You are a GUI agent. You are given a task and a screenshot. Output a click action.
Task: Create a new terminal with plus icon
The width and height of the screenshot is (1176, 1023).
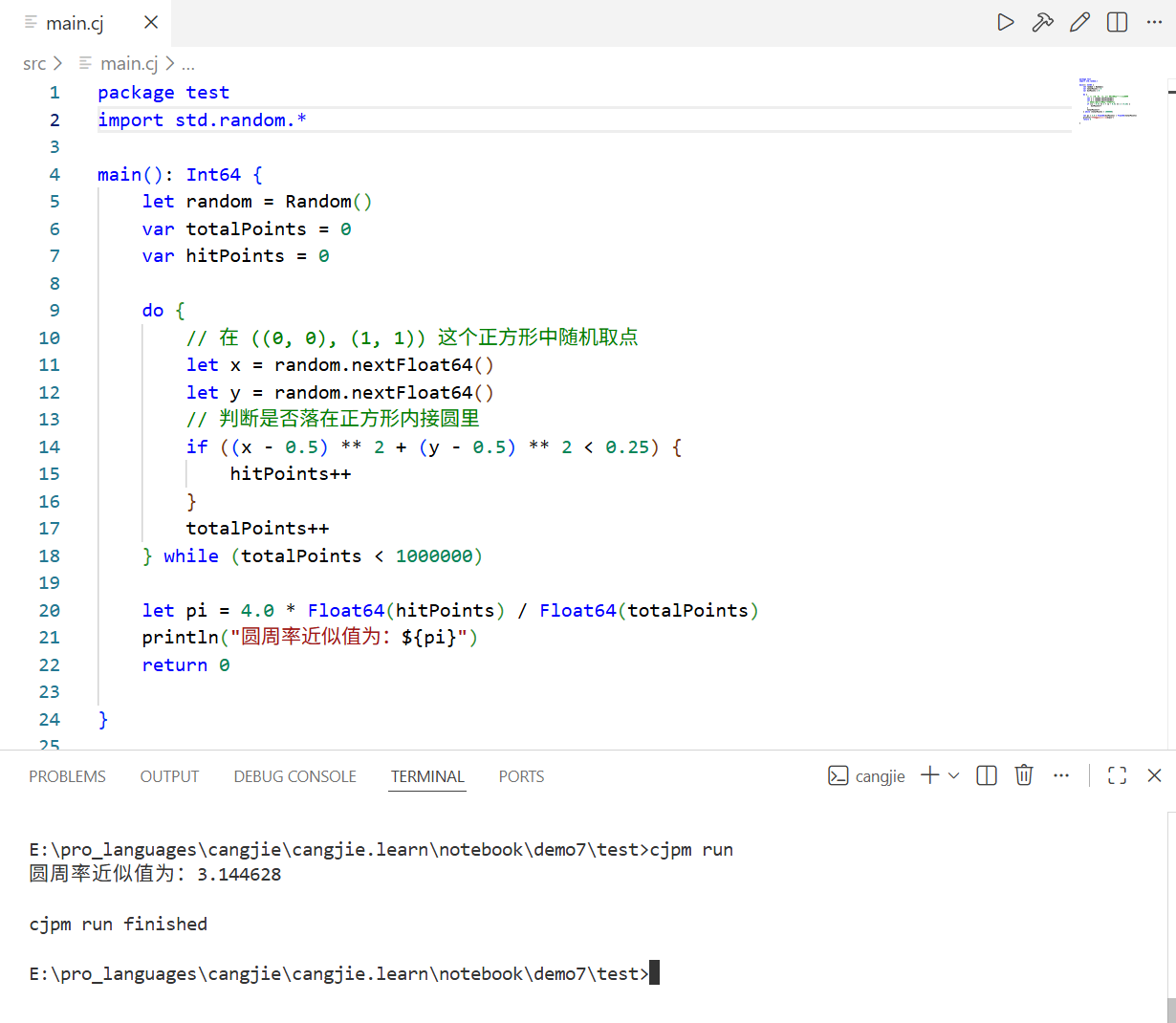(x=929, y=775)
